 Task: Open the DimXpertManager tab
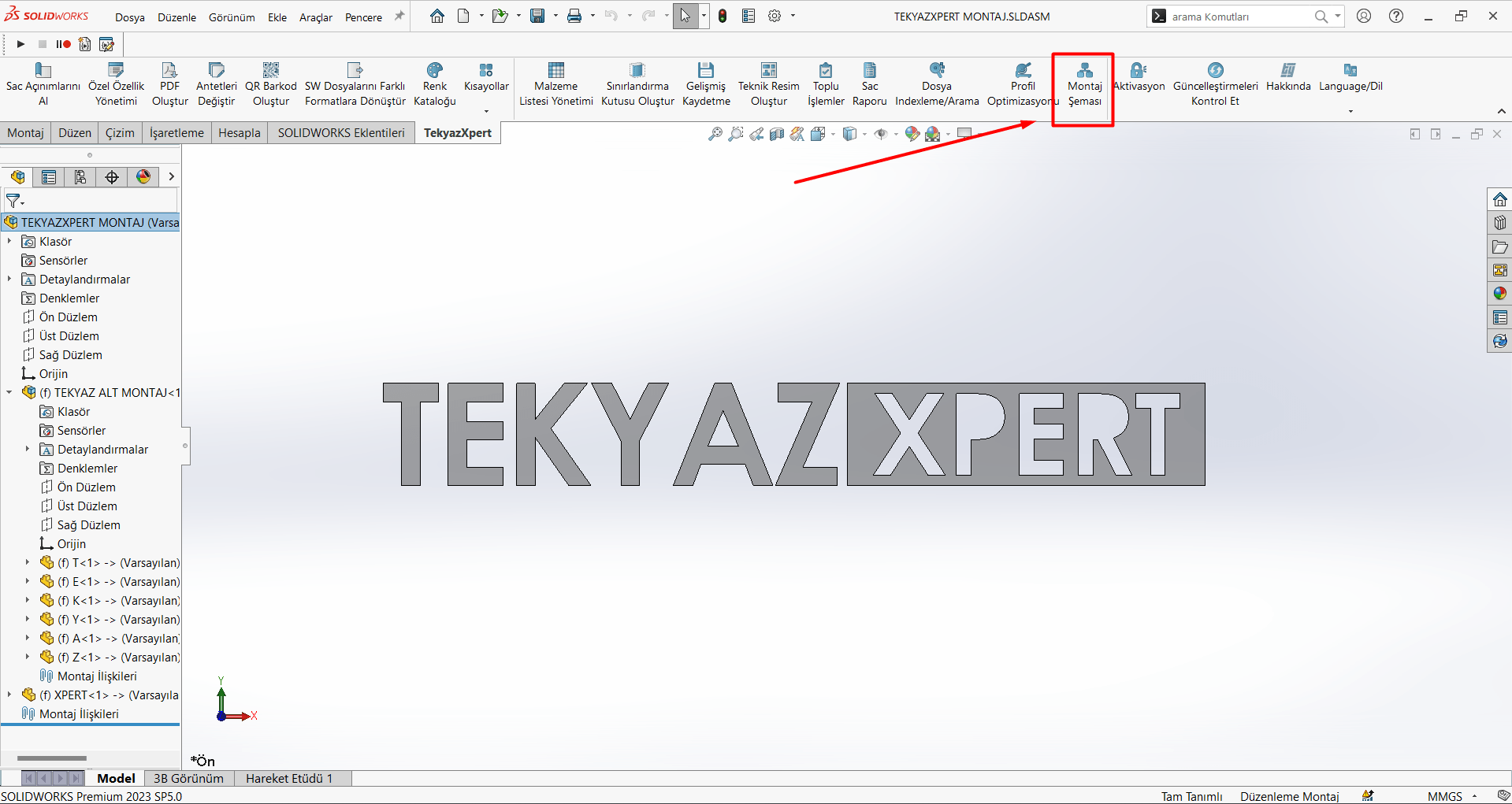click(112, 176)
